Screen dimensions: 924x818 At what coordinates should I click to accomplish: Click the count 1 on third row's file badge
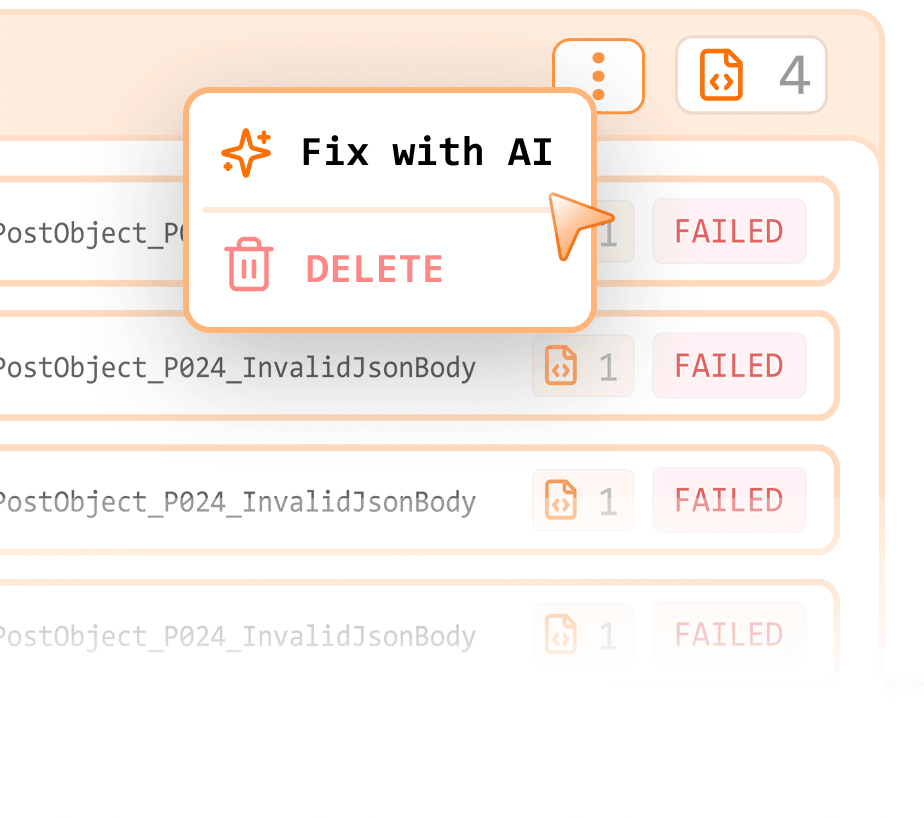point(609,500)
